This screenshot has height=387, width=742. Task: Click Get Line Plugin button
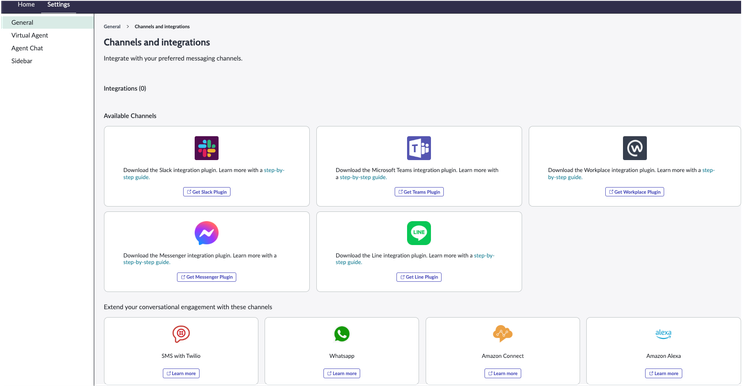click(419, 277)
